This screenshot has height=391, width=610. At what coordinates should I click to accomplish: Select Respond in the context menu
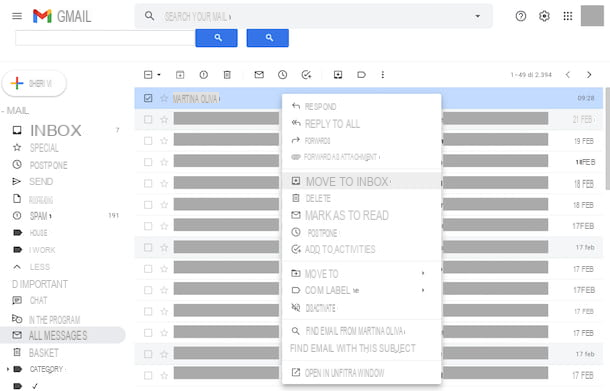(362, 107)
